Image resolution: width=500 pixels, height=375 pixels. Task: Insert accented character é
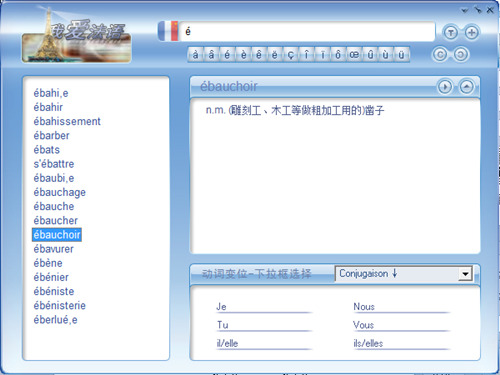pos(227,54)
